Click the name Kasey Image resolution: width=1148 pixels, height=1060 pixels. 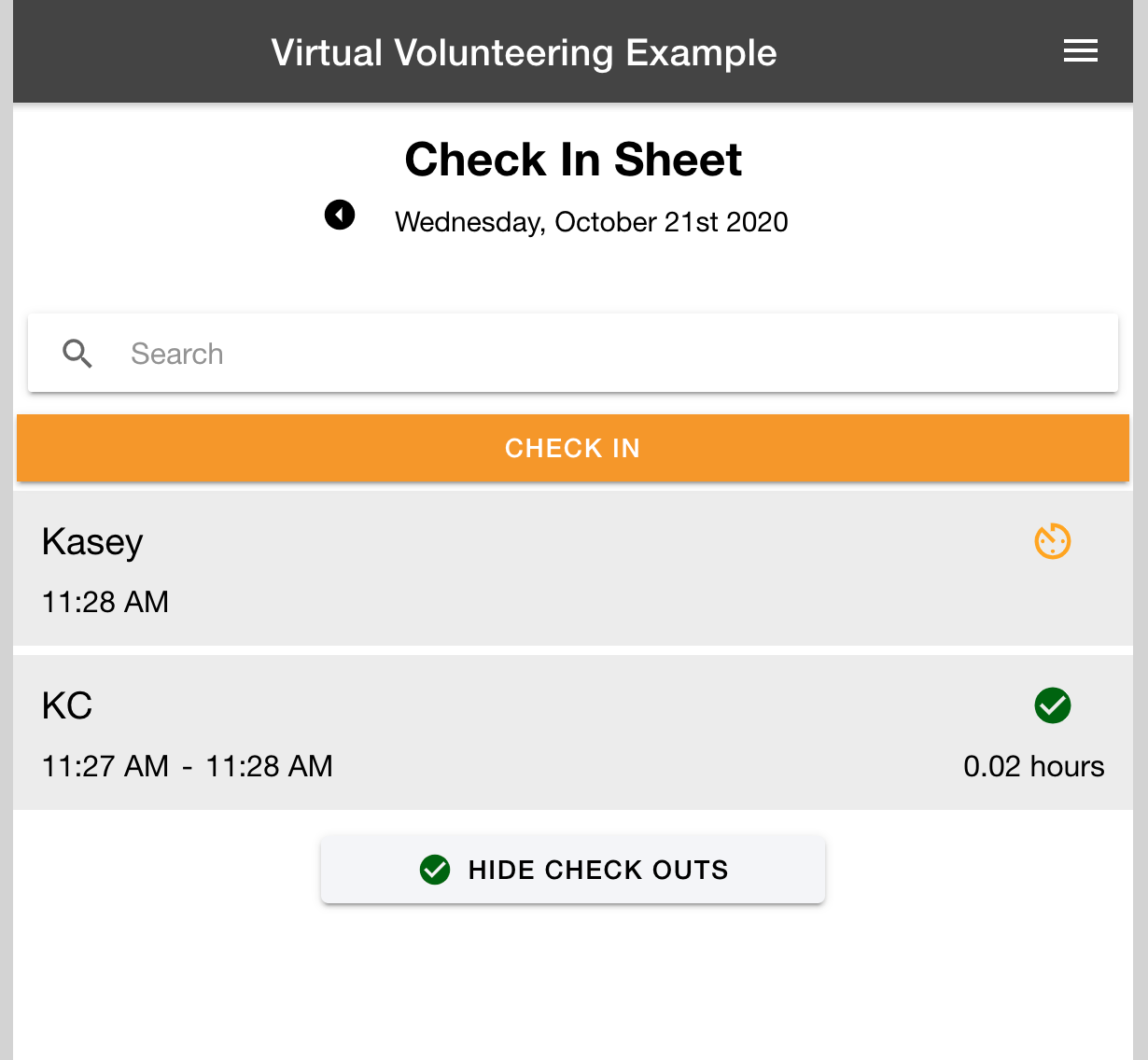coord(92,542)
